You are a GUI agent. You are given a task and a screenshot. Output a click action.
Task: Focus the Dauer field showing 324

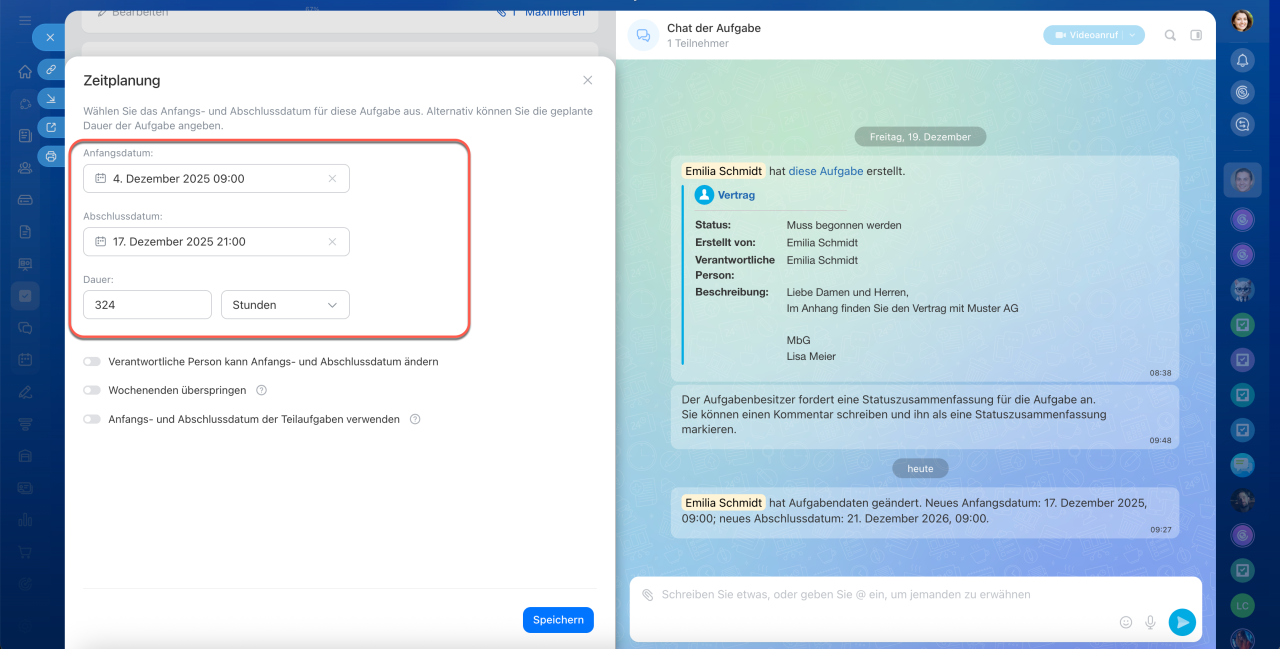tap(147, 304)
